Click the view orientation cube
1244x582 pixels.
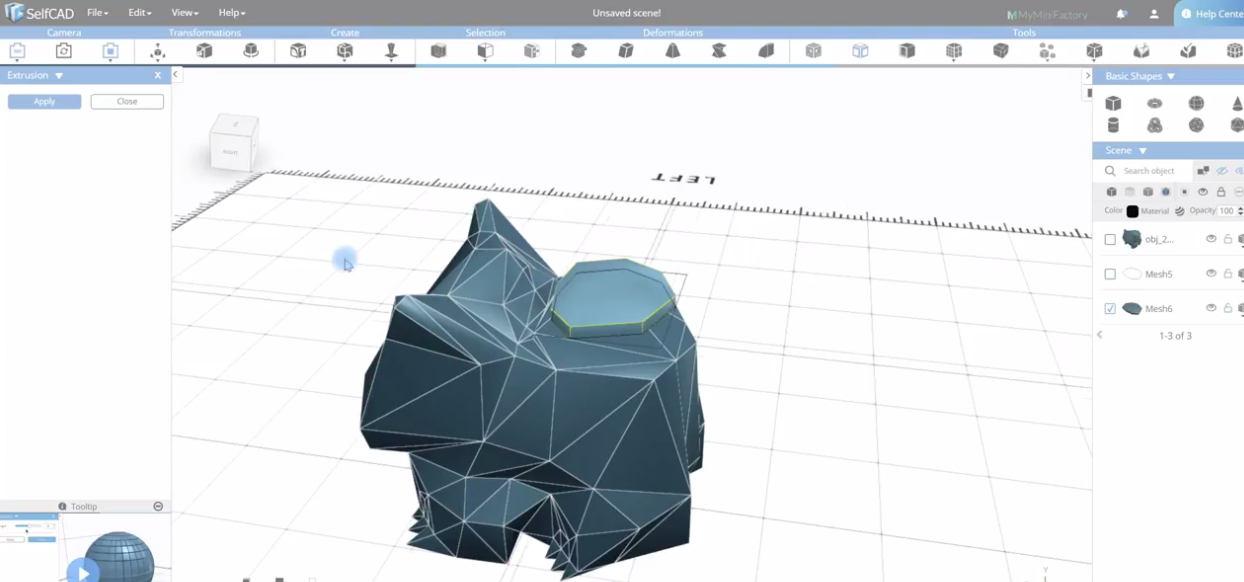pos(233,142)
